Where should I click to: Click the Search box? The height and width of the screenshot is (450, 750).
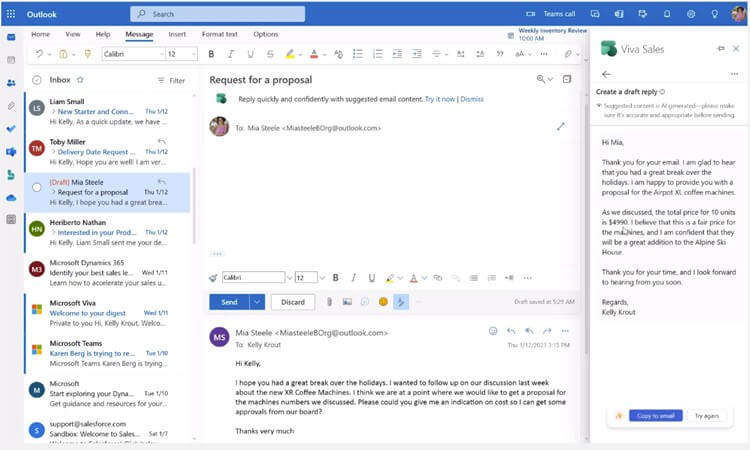click(x=218, y=14)
